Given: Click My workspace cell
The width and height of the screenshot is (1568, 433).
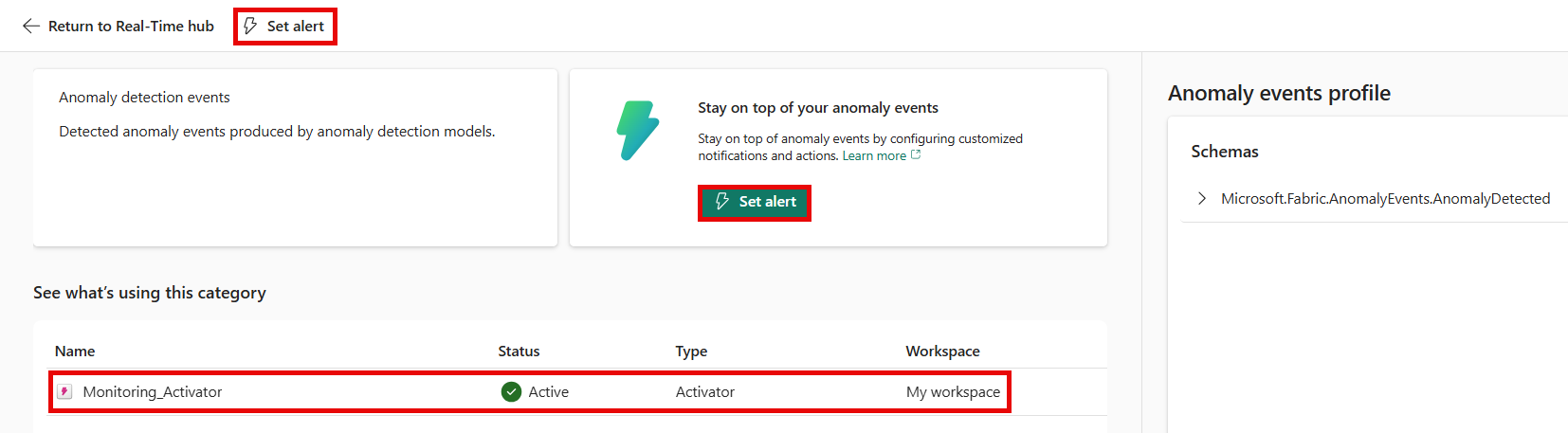Looking at the screenshot, I should 953,392.
